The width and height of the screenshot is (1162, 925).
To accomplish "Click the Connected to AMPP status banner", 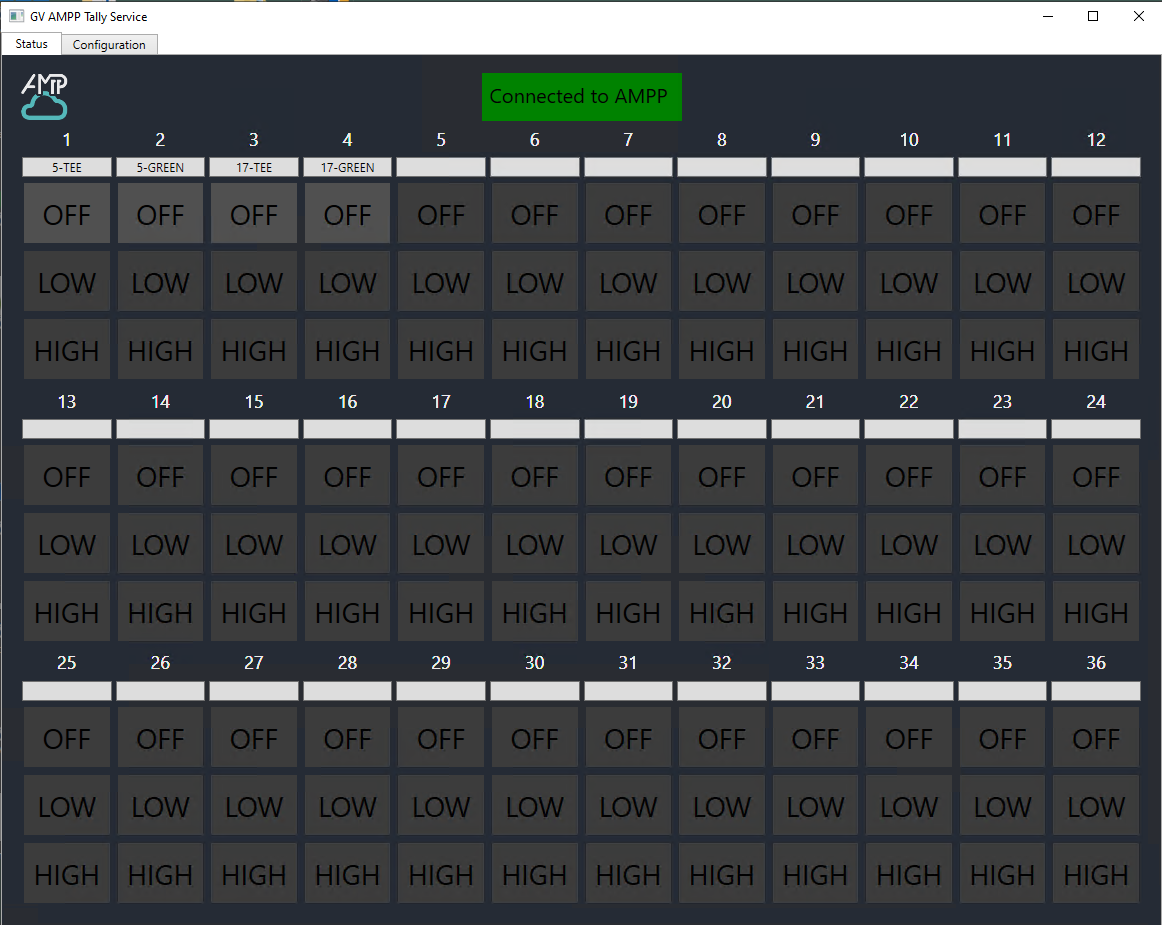I will 582,96.
